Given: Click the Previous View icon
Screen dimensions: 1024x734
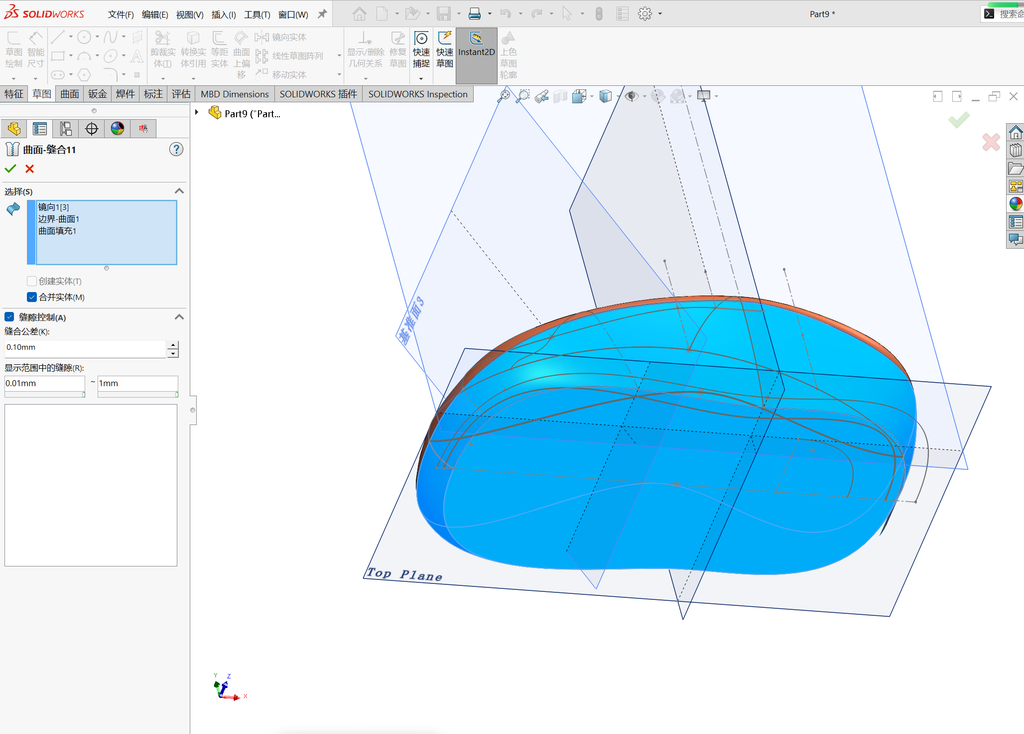Looking at the screenshot, I should pos(541,97).
